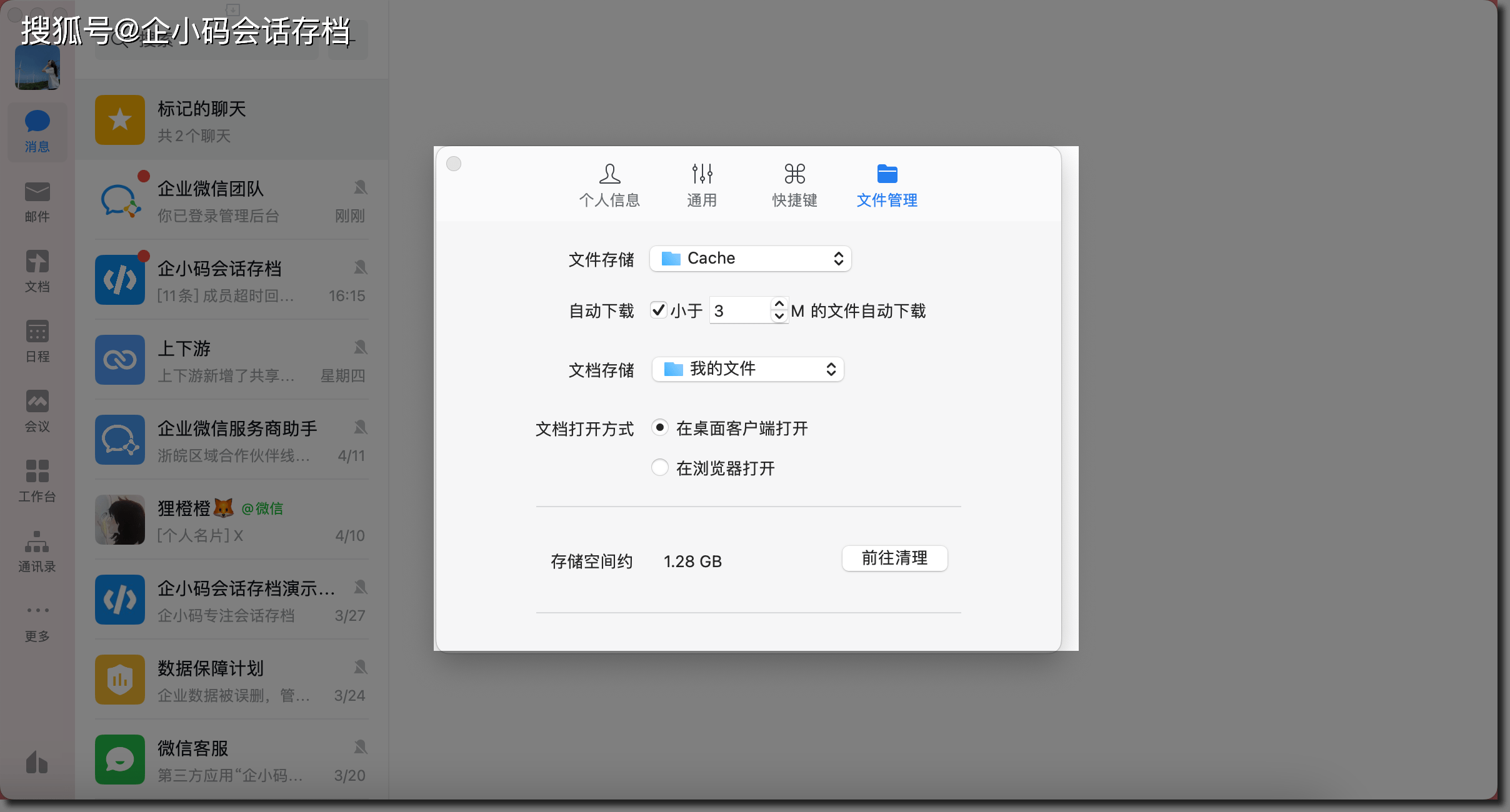
Task: Open the 会议 meeting sidebar icon
Action: pos(37,412)
